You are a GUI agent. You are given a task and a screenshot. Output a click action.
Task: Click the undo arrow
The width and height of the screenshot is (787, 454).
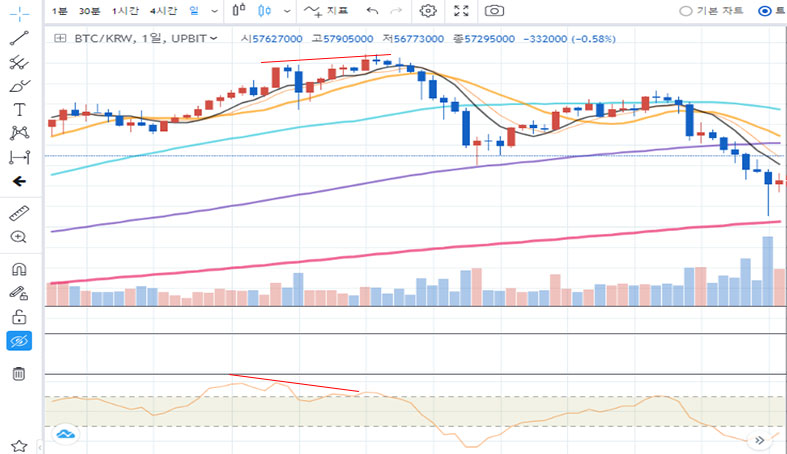372,11
